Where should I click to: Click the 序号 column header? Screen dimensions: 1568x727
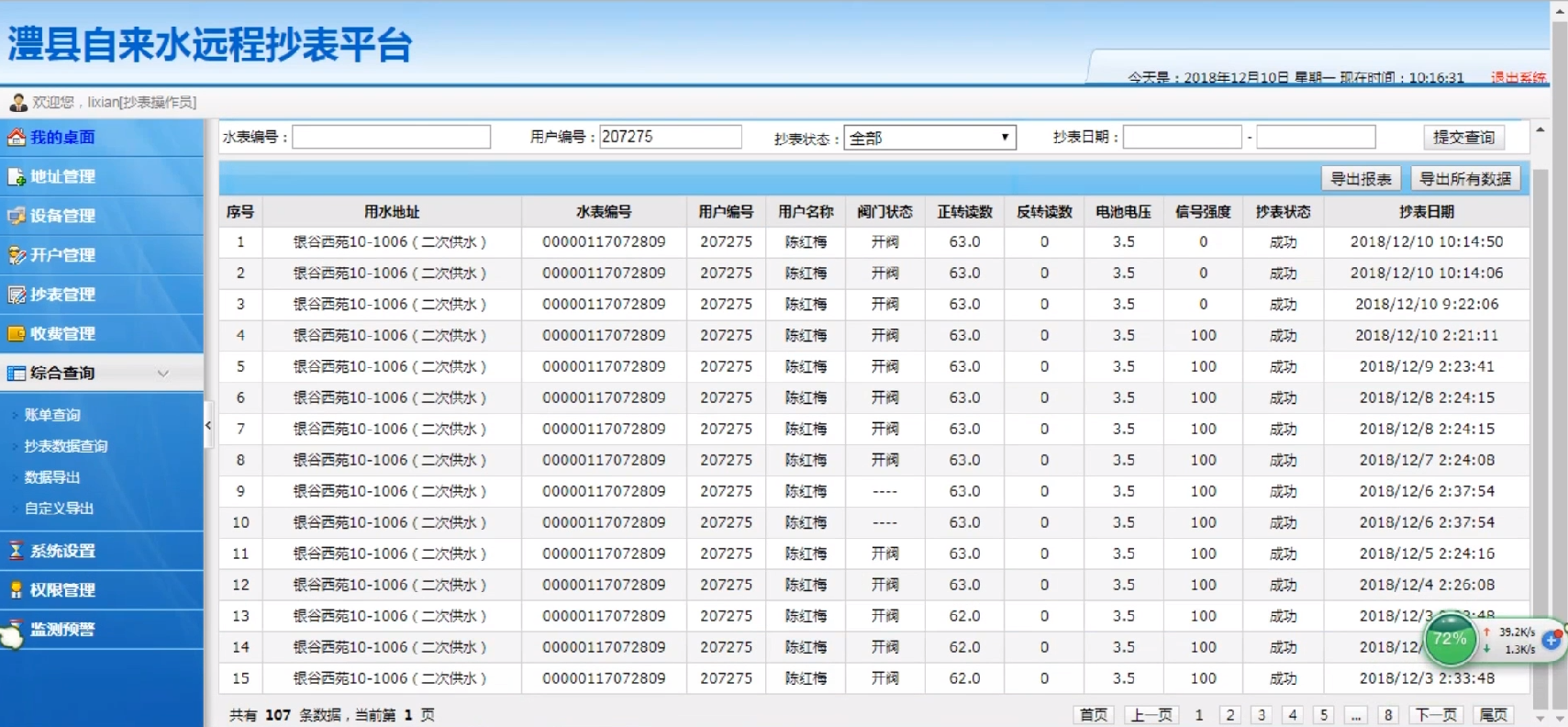[x=240, y=212]
